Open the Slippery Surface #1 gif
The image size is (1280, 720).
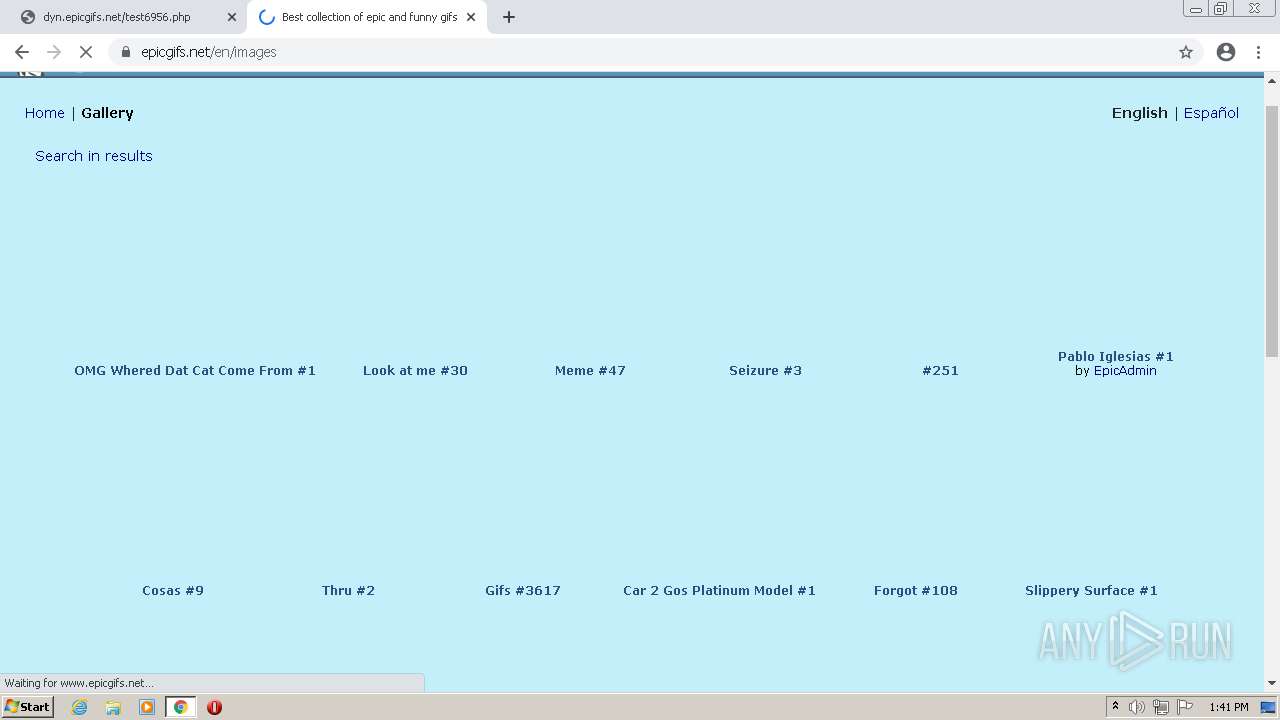click(x=1091, y=590)
